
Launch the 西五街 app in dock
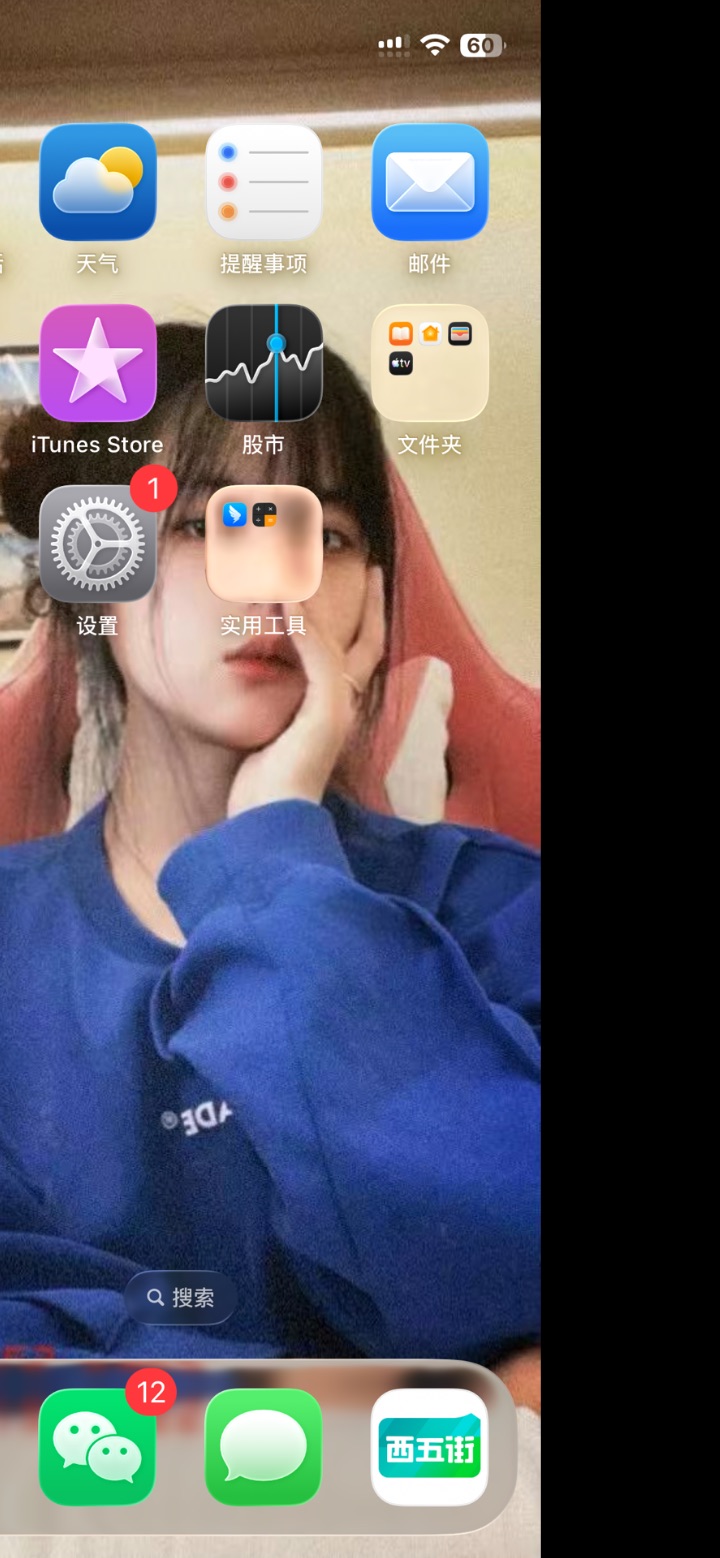click(430, 1447)
